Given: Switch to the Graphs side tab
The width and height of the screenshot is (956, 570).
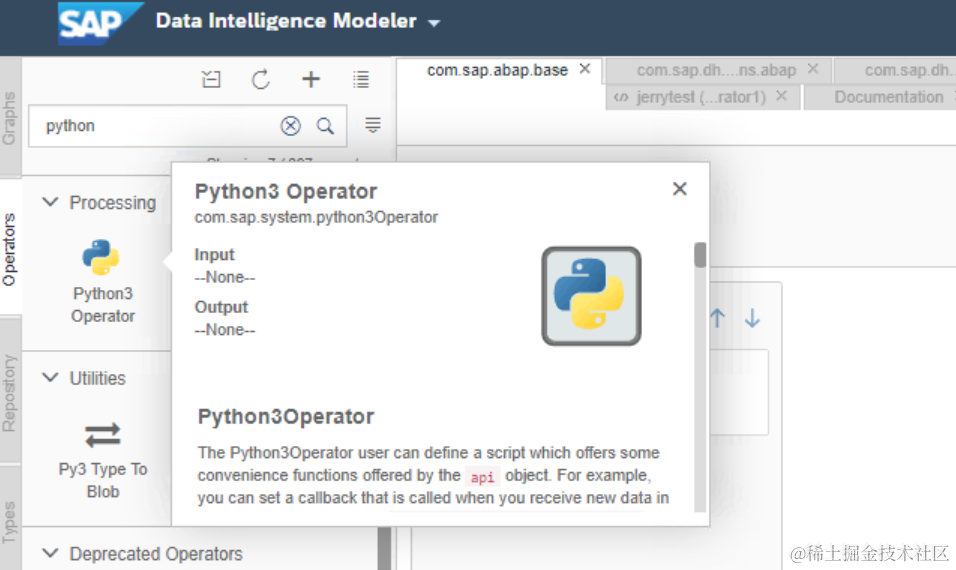Looking at the screenshot, I should (x=9, y=118).
